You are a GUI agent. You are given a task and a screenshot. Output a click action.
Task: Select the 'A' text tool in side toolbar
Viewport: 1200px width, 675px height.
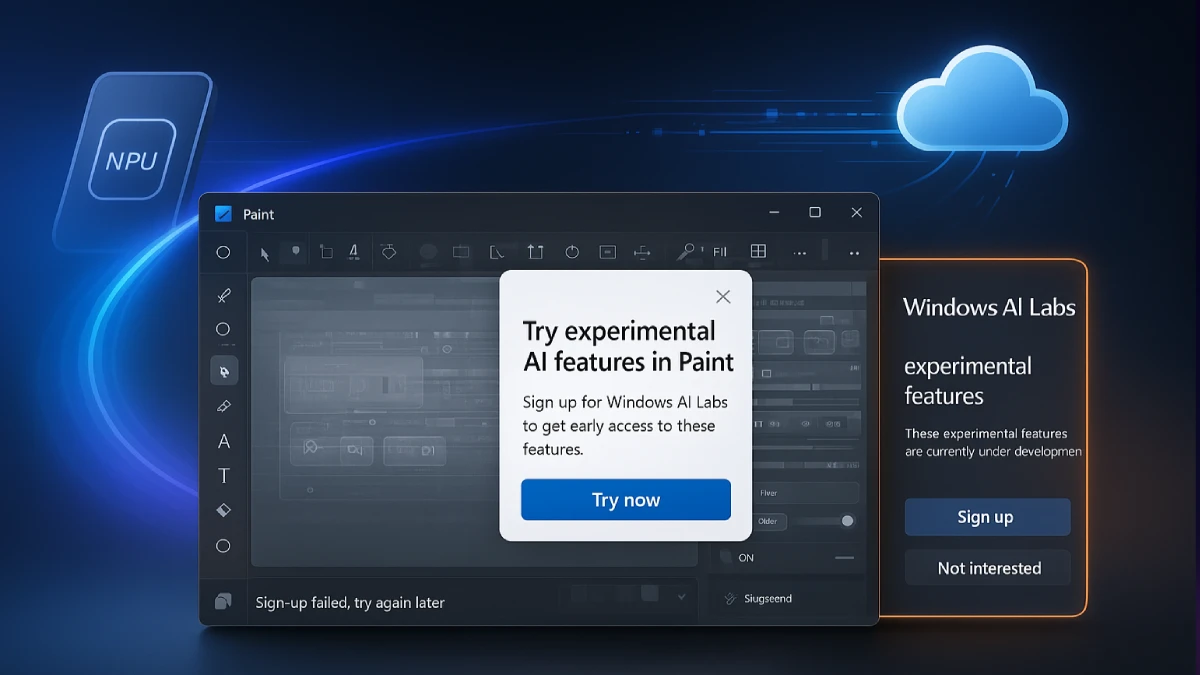click(x=224, y=441)
